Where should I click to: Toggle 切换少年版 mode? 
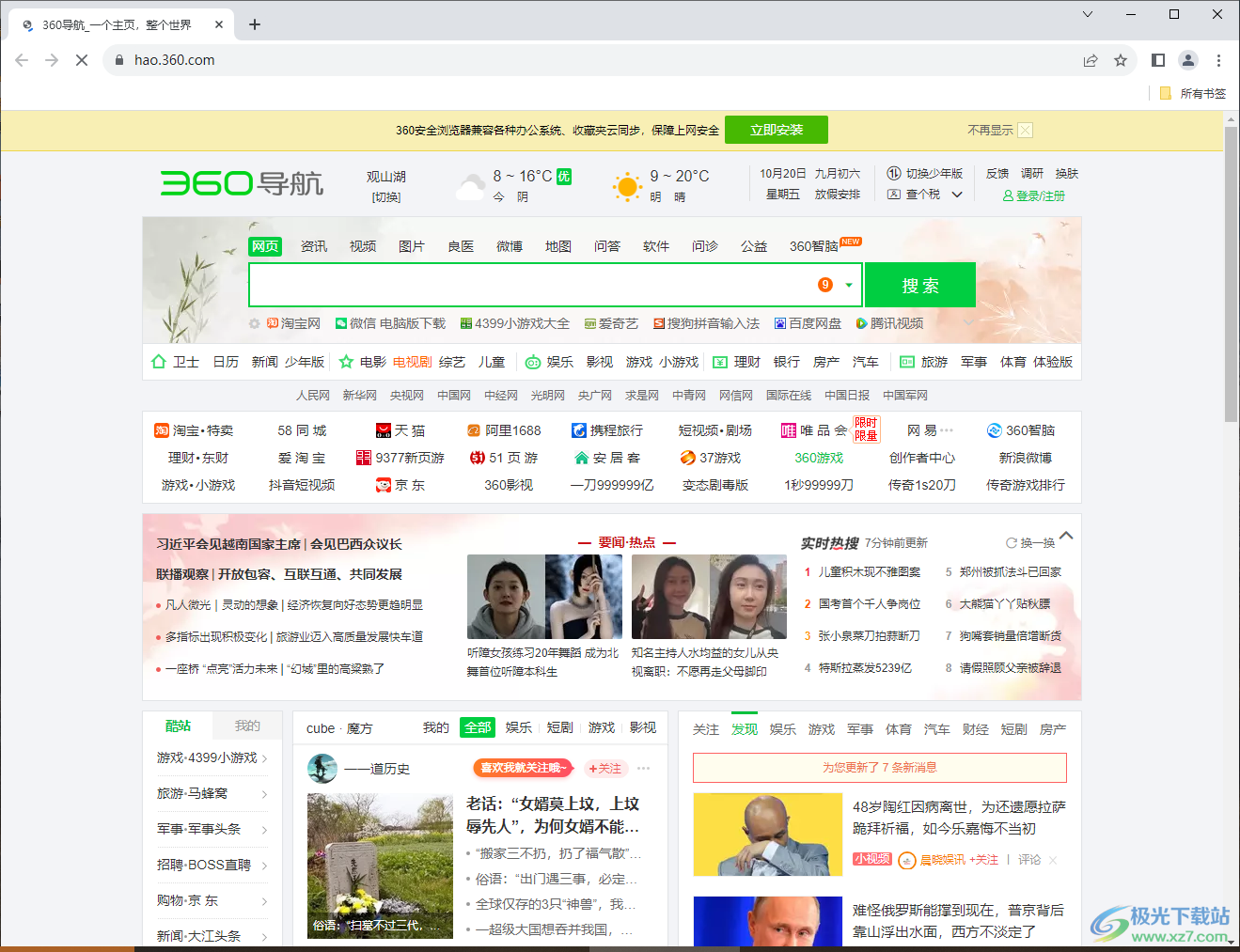coord(925,174)
